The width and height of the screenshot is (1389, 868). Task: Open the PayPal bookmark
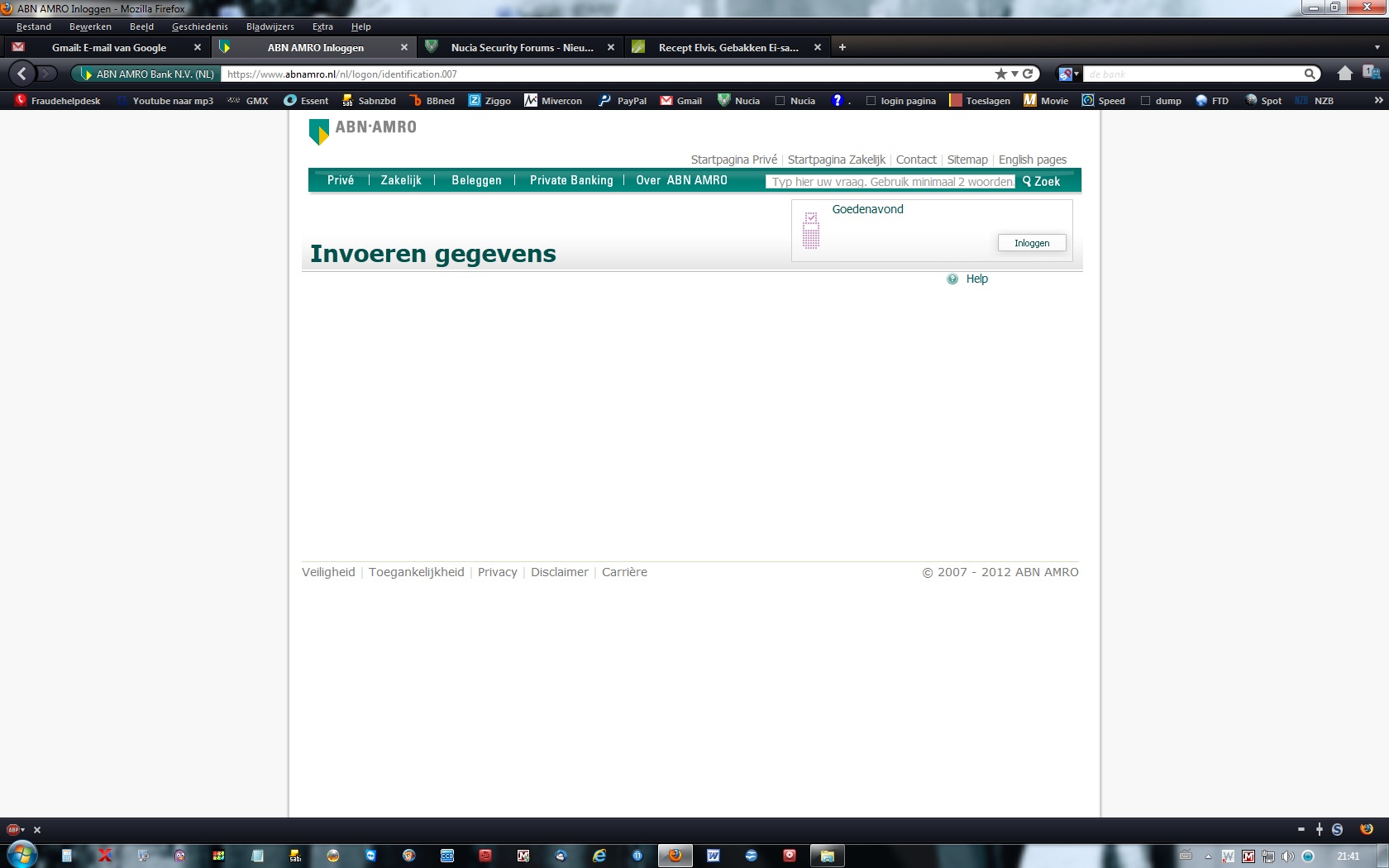tap(623, 101)
